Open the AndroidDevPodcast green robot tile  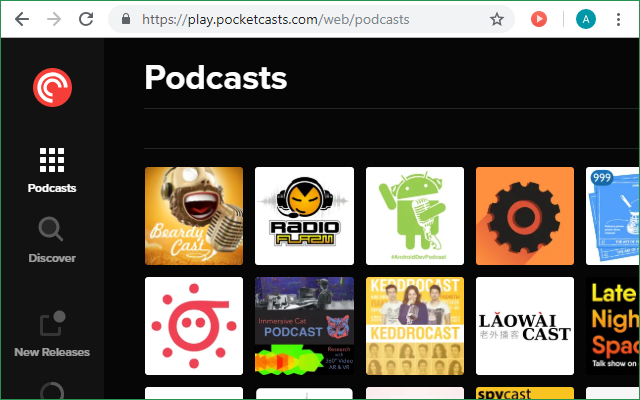point(415,216)
